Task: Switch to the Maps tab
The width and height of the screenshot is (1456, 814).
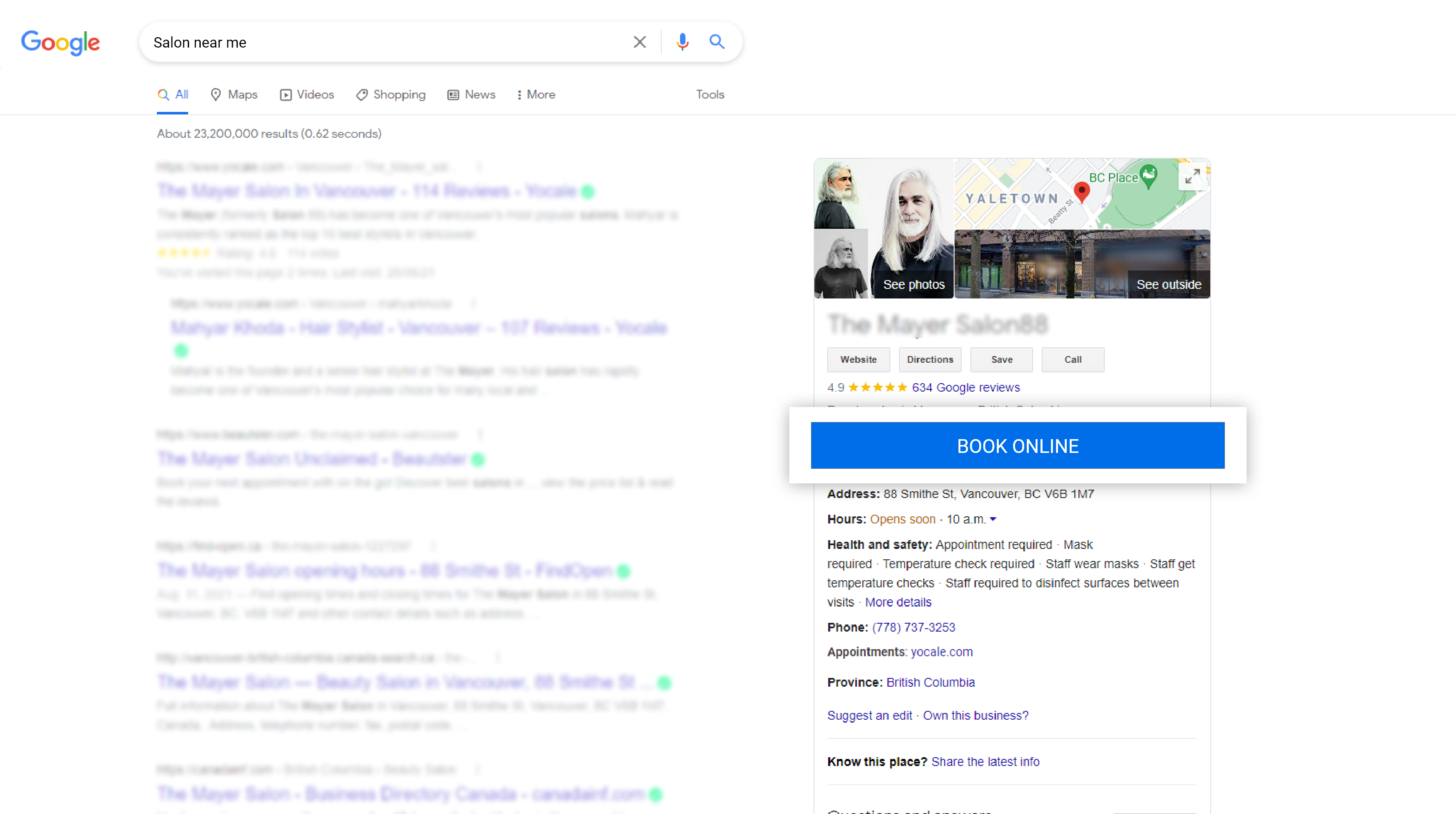Action: (x=234, y=94)
